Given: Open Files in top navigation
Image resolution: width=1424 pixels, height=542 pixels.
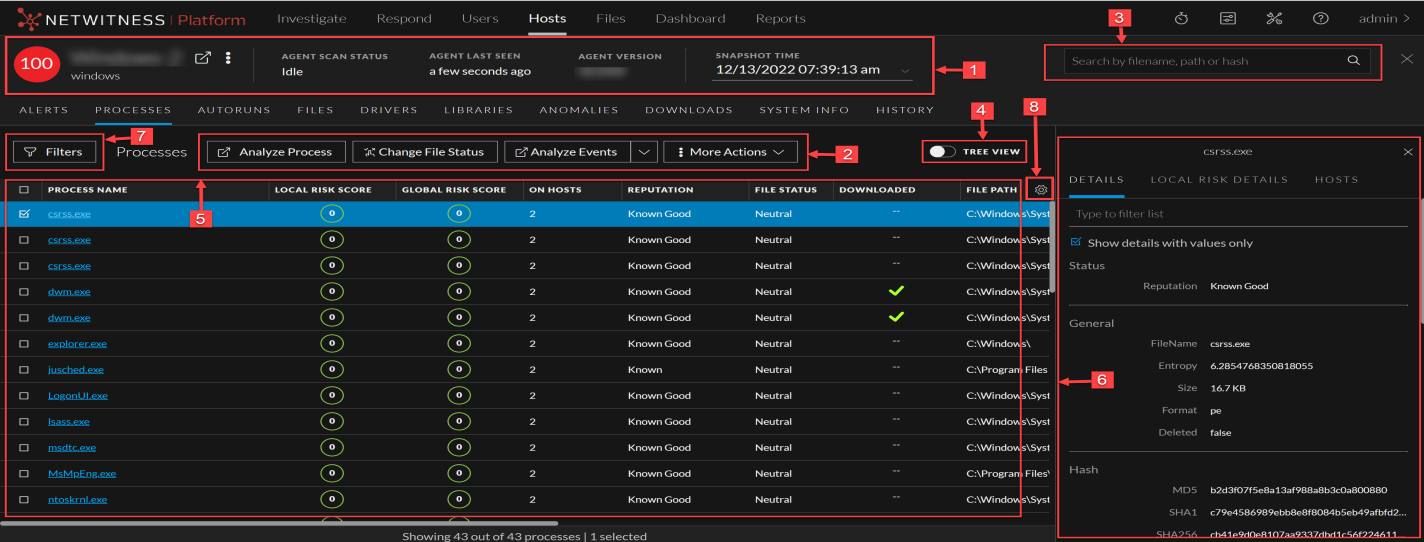Looking at the screenshot, I should (610, 18).
